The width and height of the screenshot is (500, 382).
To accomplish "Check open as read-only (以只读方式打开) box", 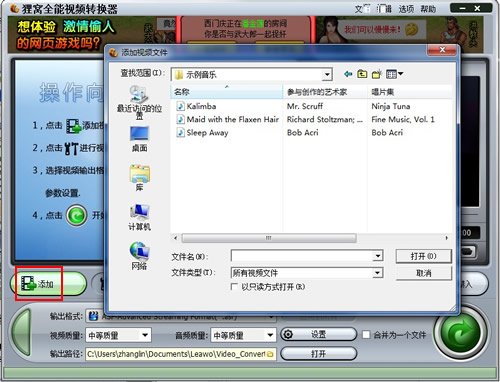I will [x=234, y=286].
